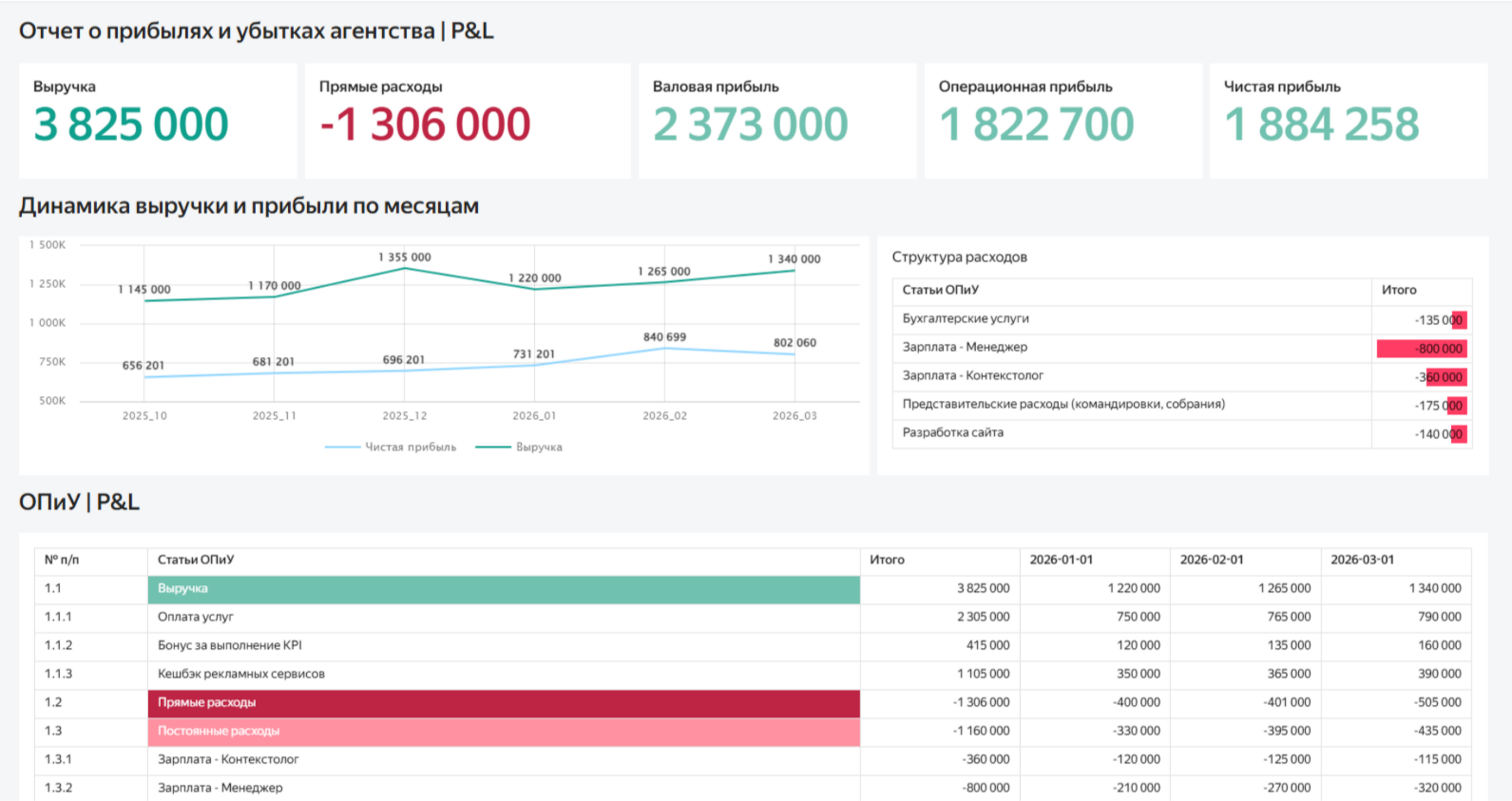This screenshot has height=801, width=1512.
Task: Click the 2026-02-01 column header
Action: [1212, 560]
